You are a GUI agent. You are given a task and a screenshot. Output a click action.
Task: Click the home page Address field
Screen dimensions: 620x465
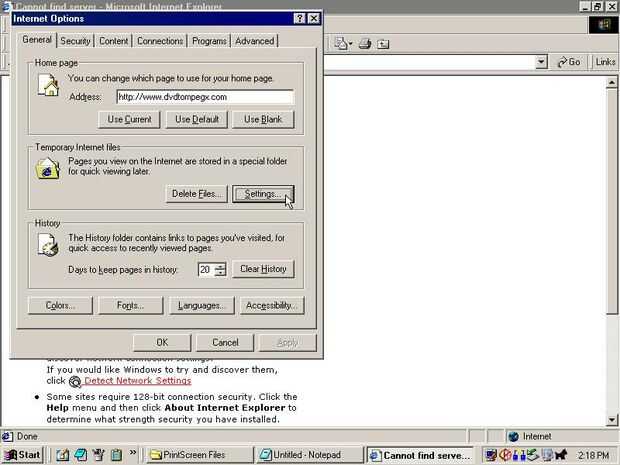205,97
